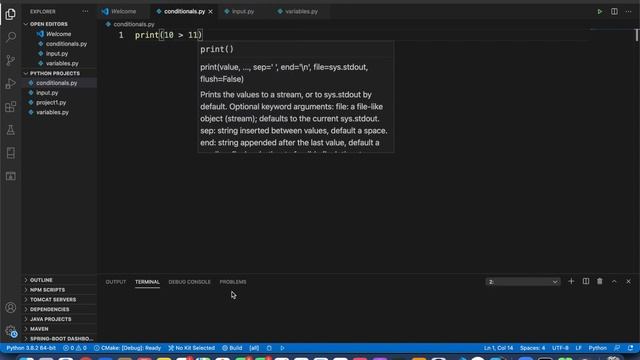
Task: Open the Source Control view
Action: [11, 60]
